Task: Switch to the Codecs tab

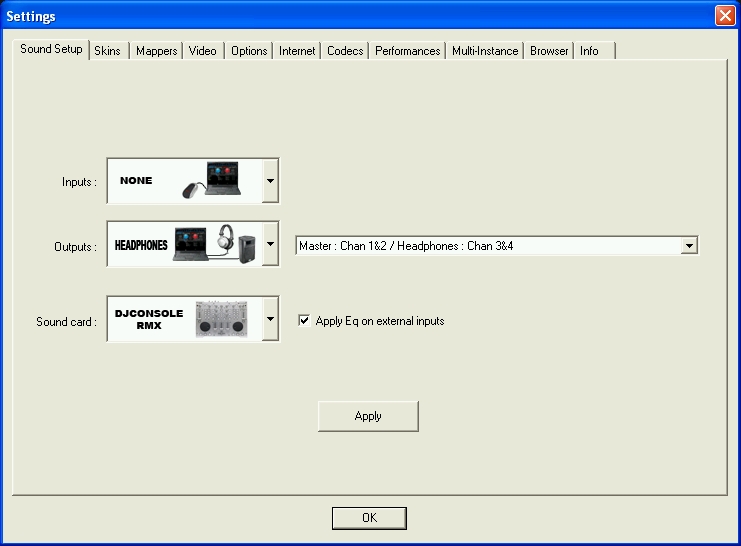Action: 345,51
